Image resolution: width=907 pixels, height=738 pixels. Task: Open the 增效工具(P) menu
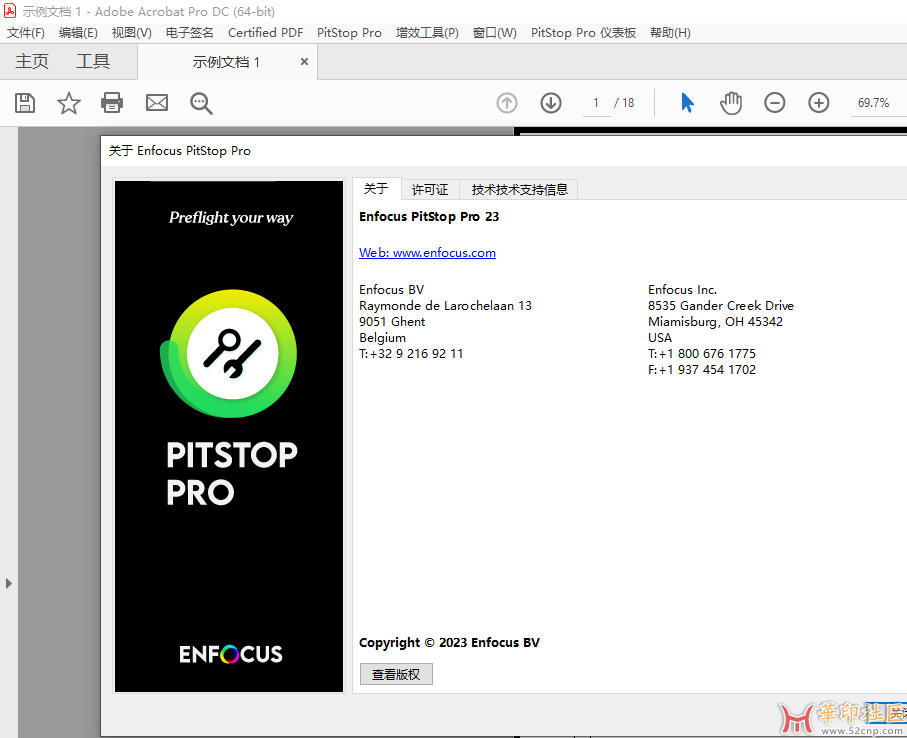427,33
